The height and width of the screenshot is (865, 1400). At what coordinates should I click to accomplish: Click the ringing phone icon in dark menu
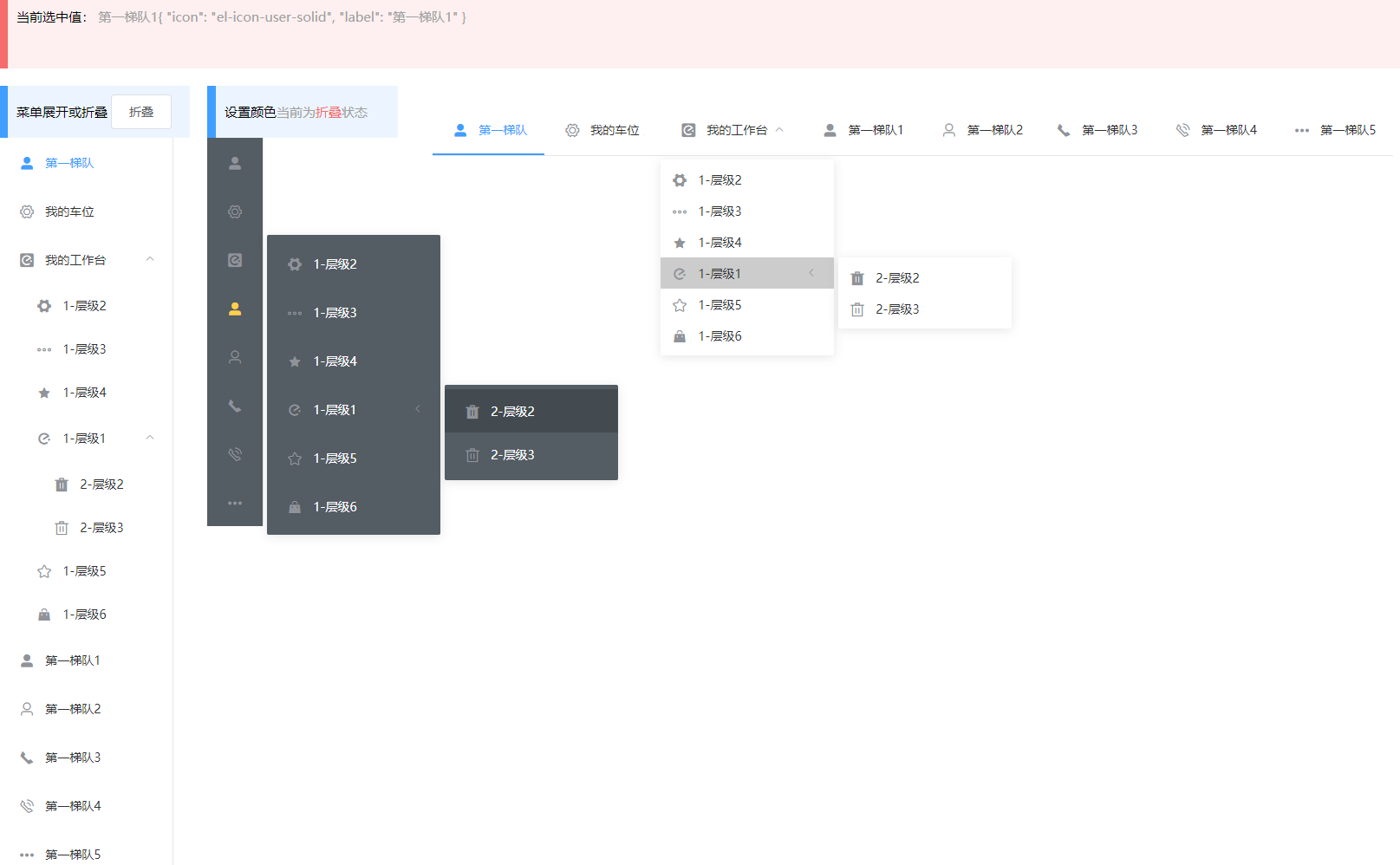235,454
